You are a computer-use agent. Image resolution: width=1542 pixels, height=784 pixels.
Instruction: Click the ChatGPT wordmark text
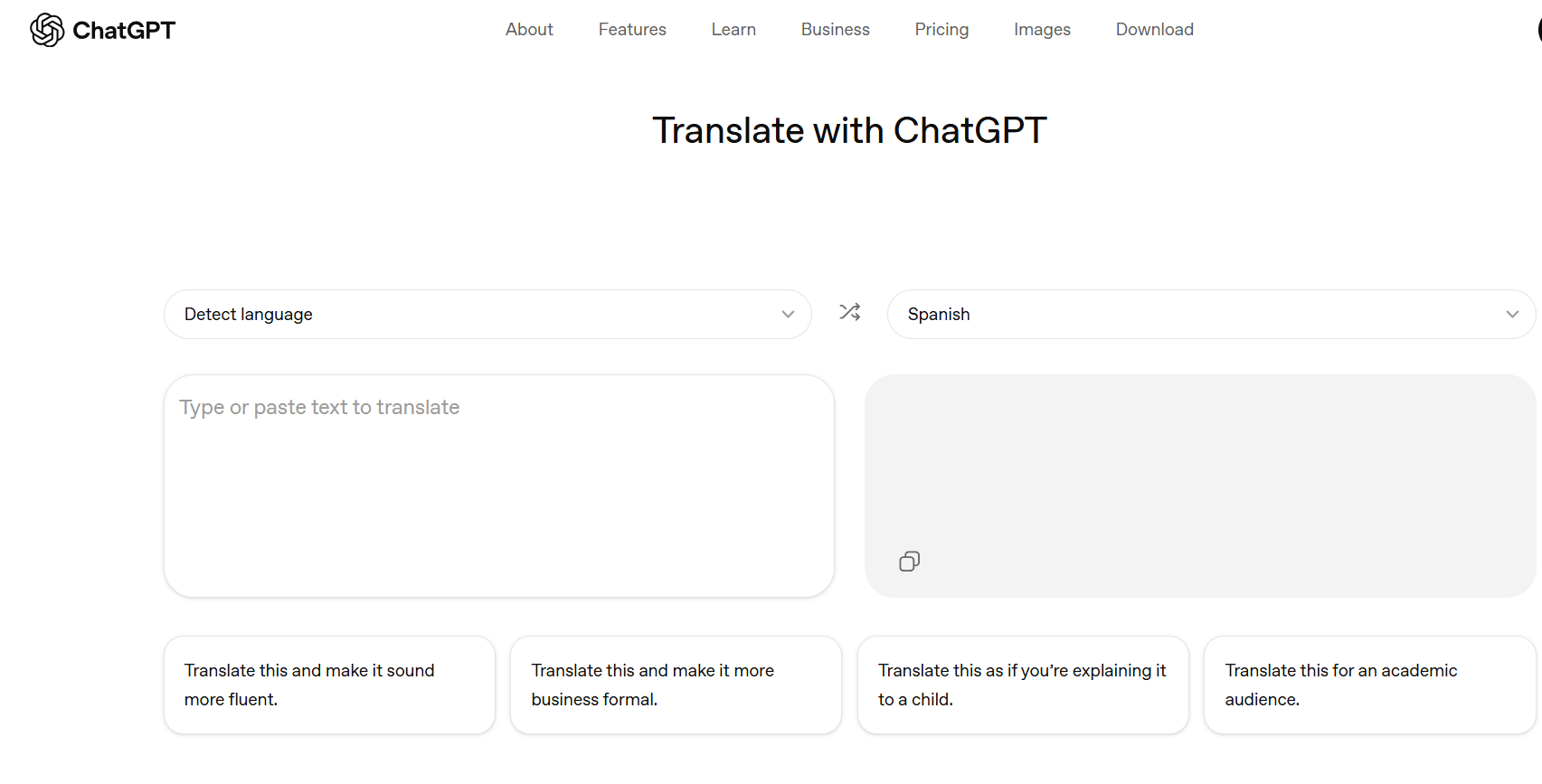tap(124, 30)
